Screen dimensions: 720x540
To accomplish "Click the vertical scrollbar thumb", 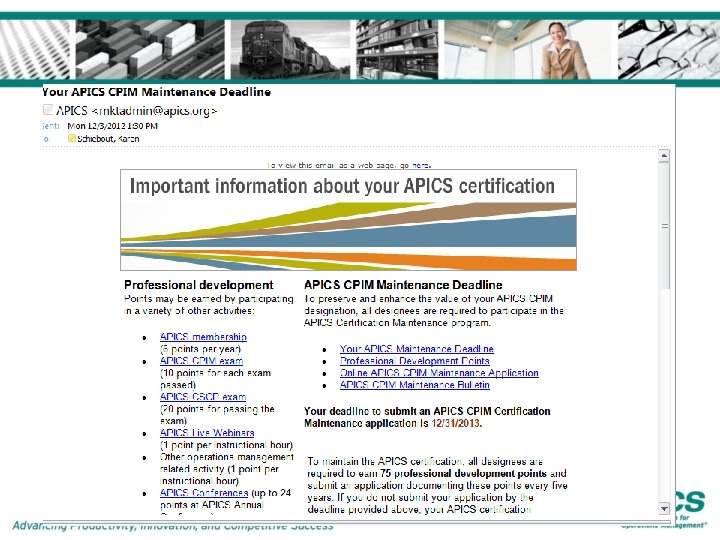I will [x=664, y=226].
